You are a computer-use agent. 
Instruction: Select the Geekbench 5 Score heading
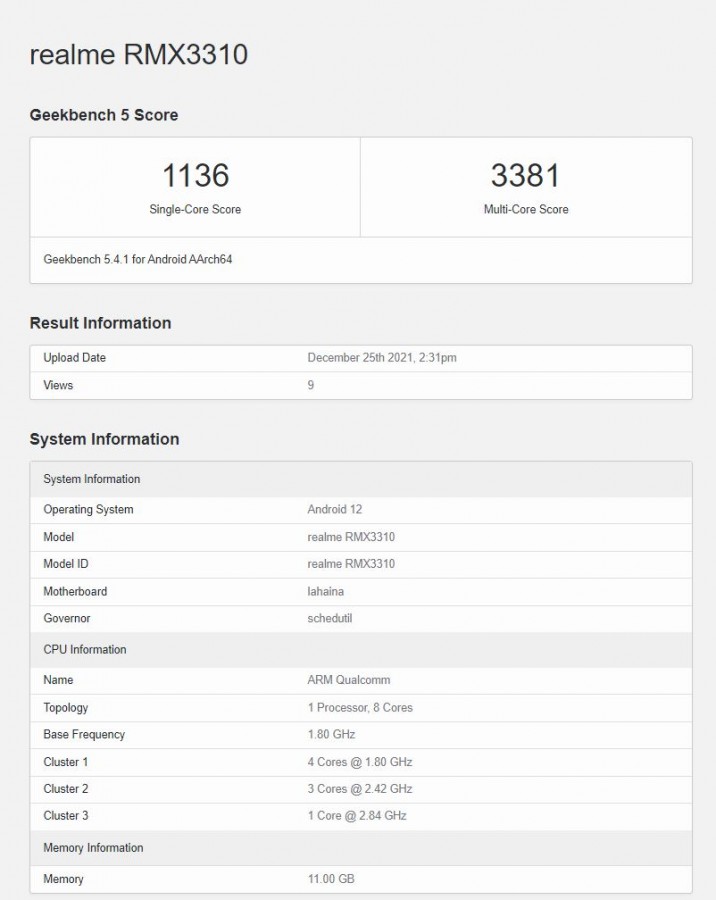pyautogui.click(x=104, y=115)
